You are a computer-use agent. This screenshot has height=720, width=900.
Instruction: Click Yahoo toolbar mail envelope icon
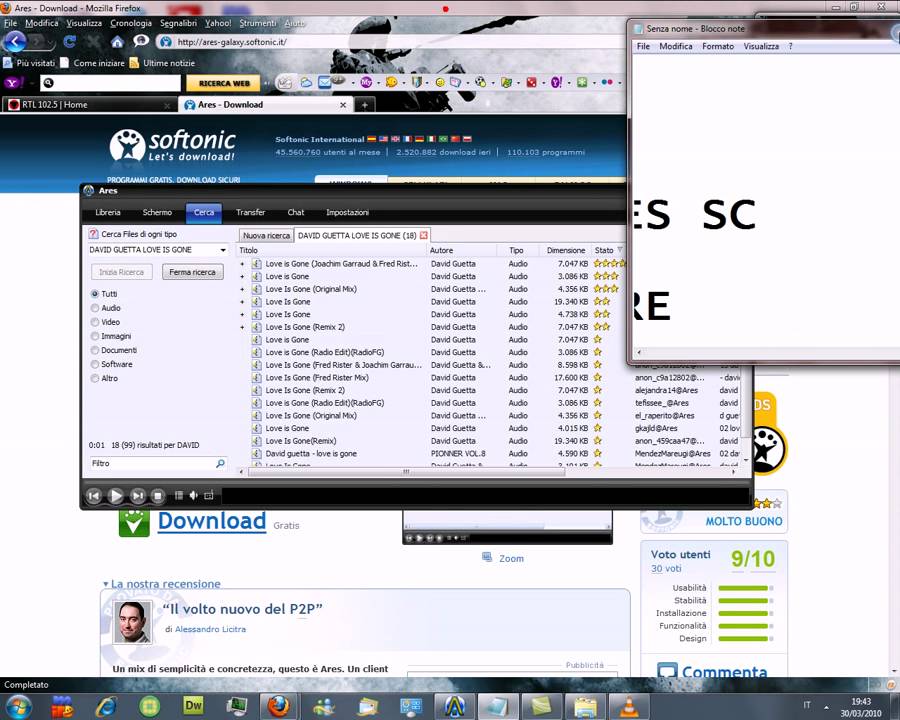coord(325,83)
